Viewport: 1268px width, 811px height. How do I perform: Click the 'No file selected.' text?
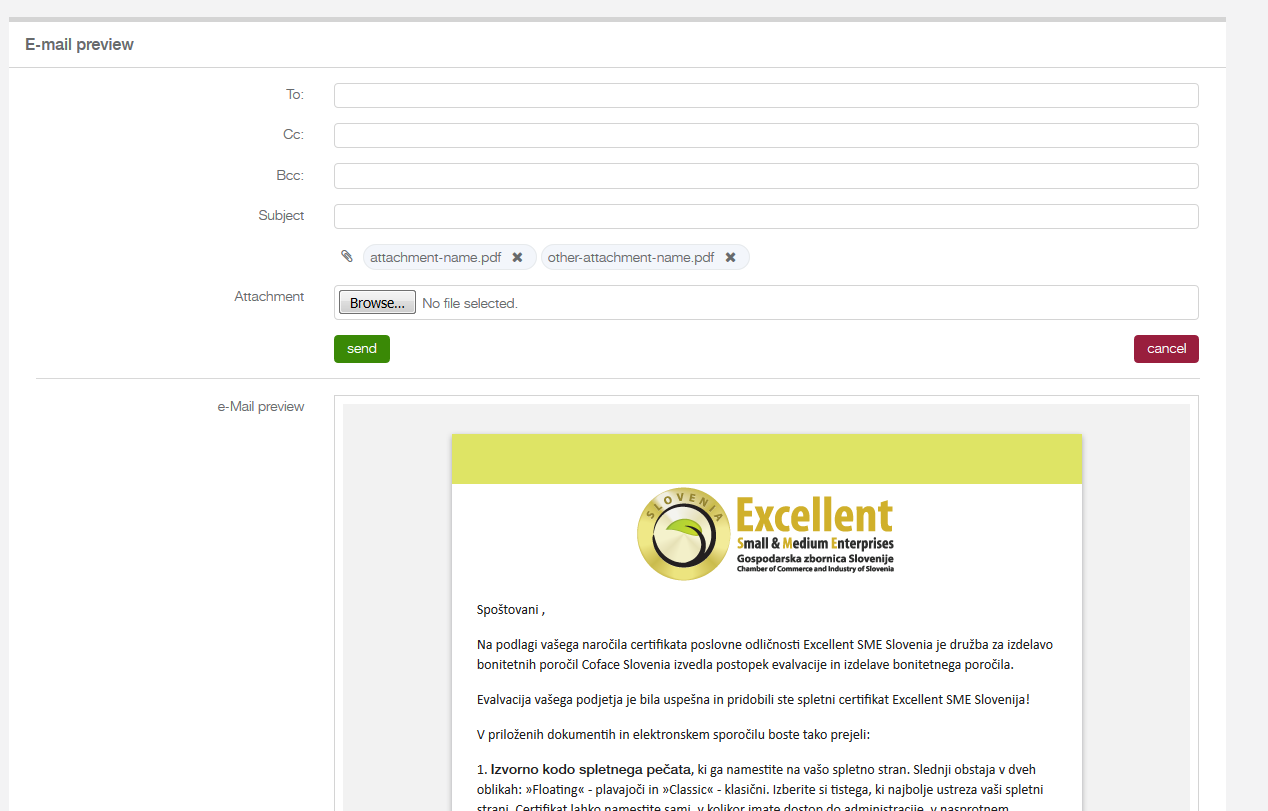point(470,303)
